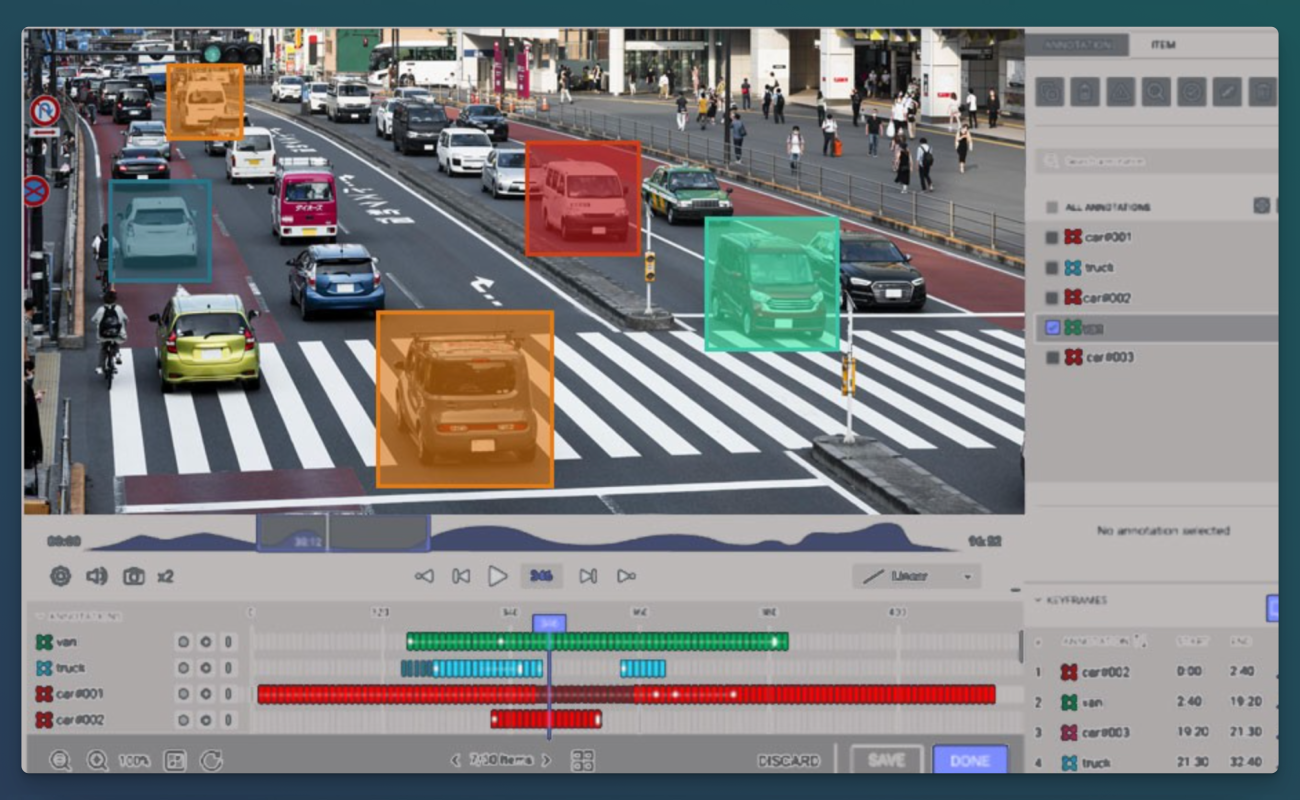Zoom out the timeline
Viewport: 1300px width, 800px height.
(60, 760)
